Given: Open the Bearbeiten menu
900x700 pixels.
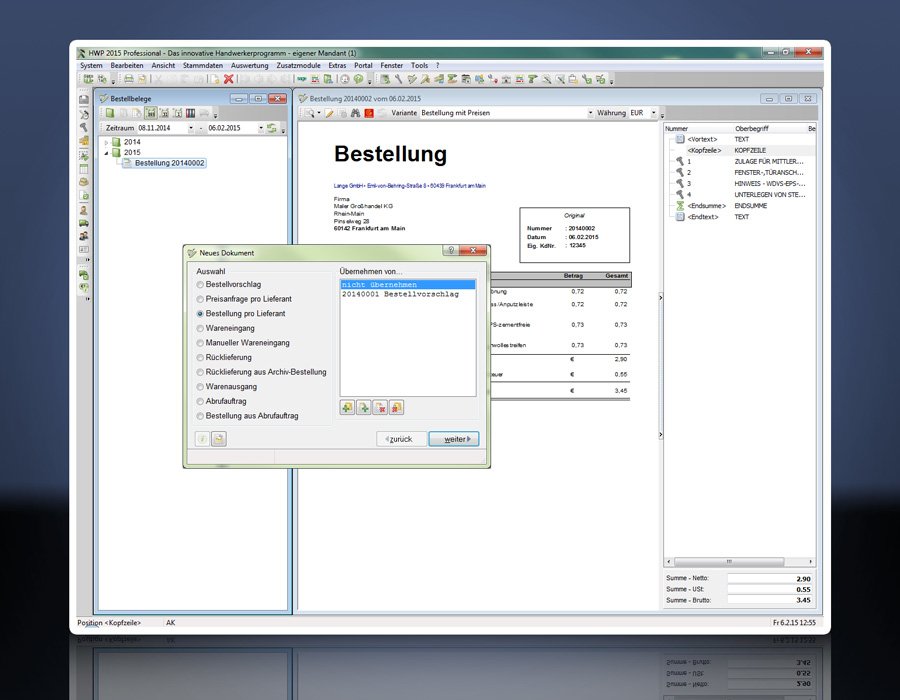Looking at the screenshot, I should coord(127,65).
